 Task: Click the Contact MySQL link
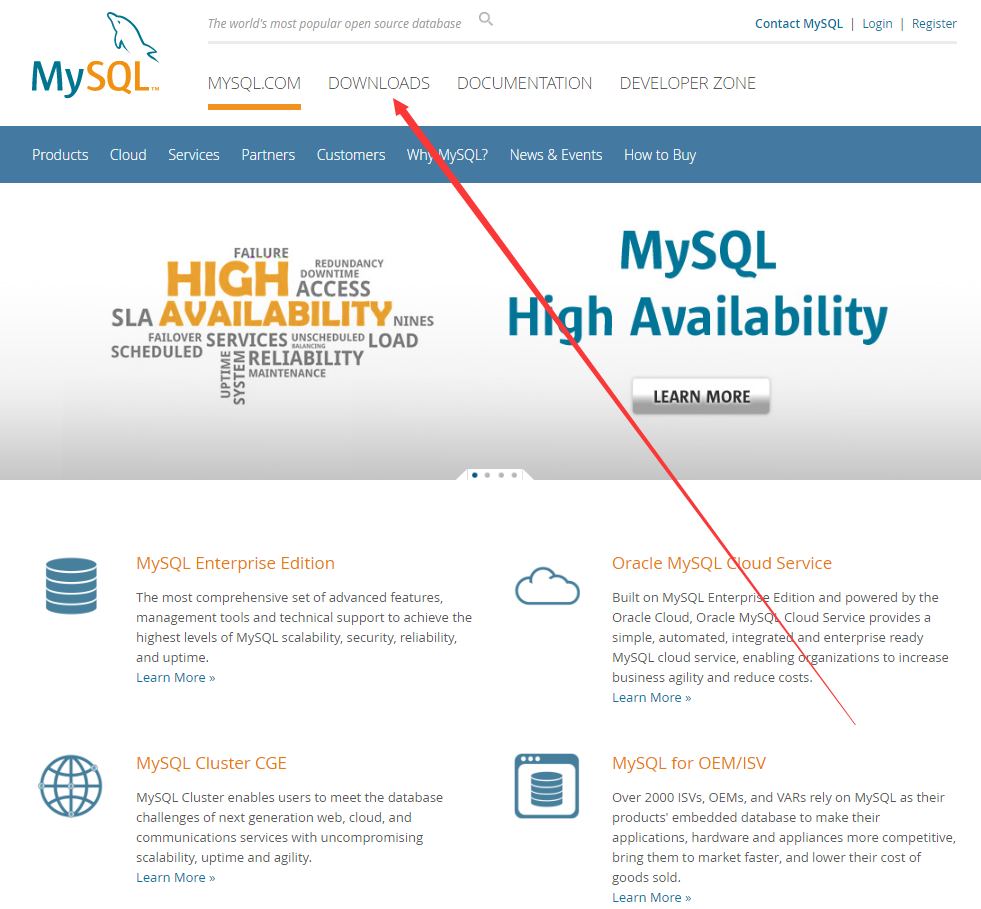pos(799,24)
